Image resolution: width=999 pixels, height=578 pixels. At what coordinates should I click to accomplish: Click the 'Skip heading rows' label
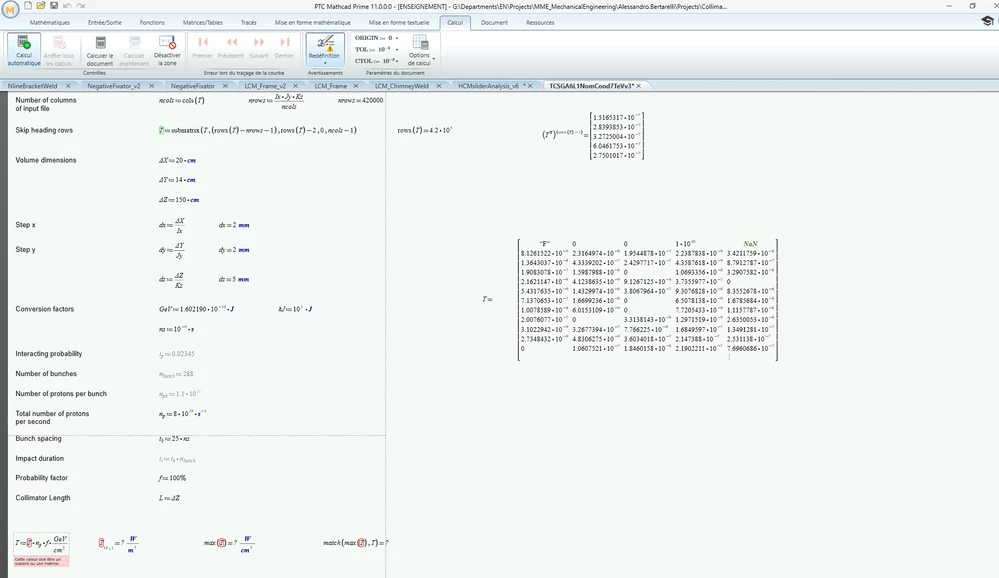tap(44, 130)
